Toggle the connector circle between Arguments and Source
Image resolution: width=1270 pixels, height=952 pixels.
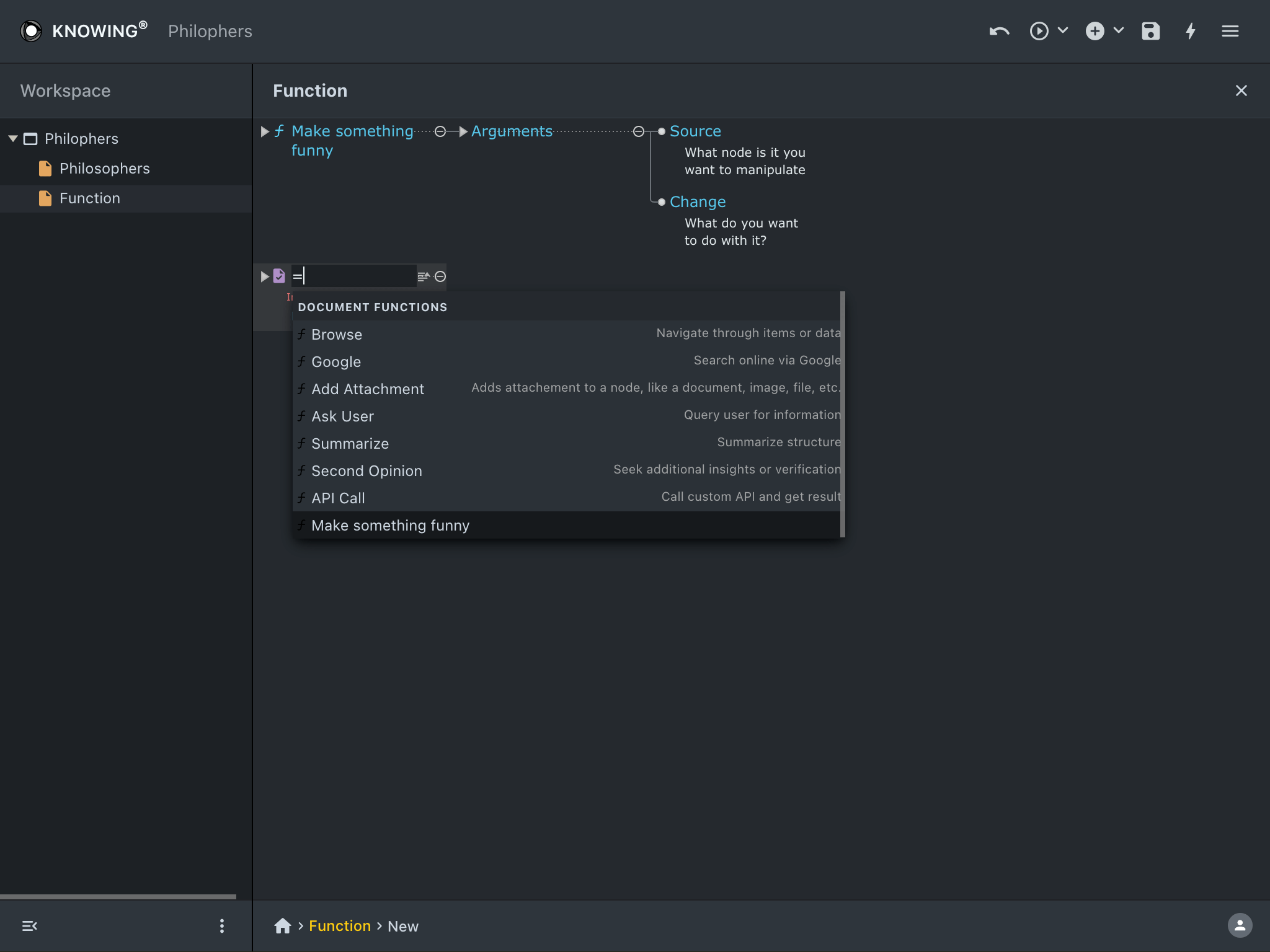tap(639, 131)
